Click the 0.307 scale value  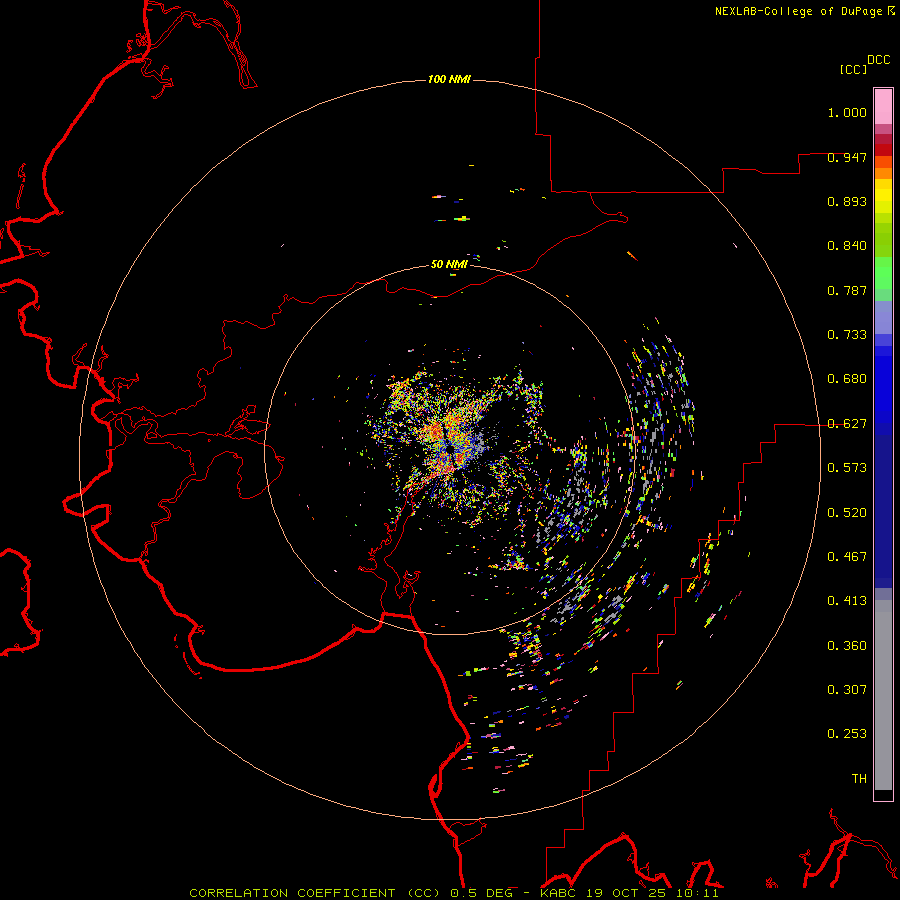coord(847,690)
